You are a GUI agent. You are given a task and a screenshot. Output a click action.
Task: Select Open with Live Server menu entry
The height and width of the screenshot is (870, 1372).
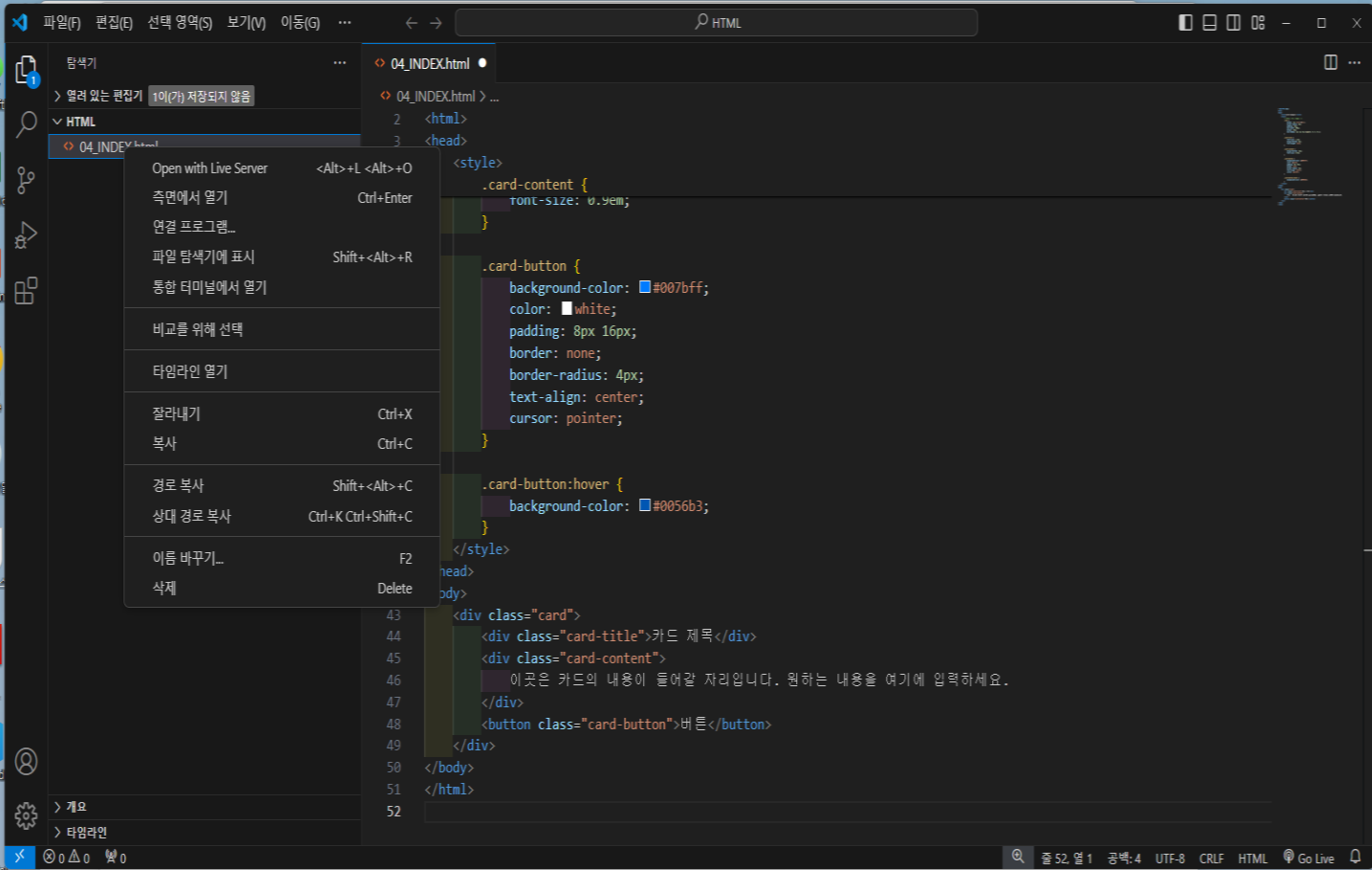[x=282, y=168]
